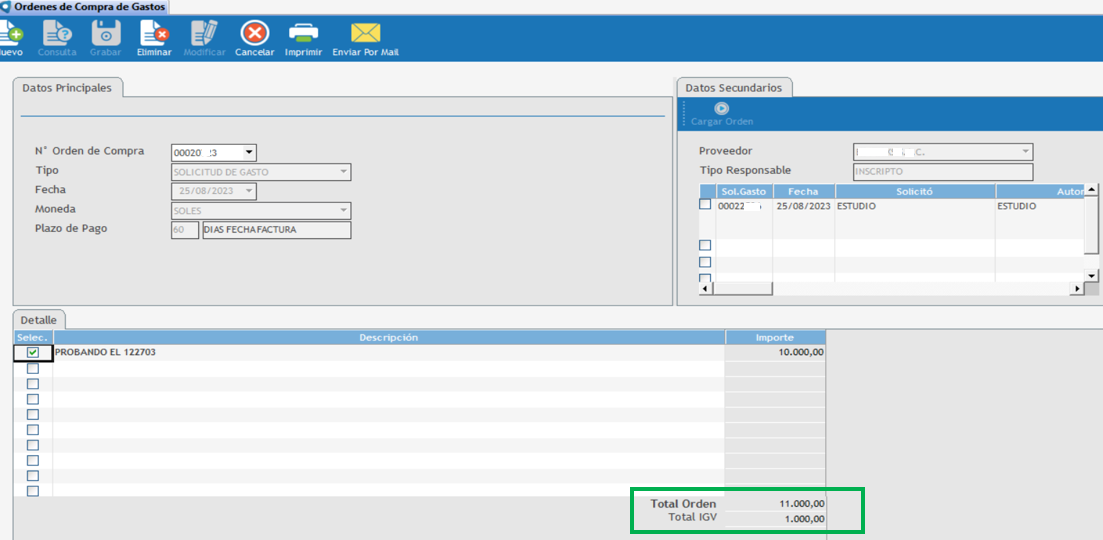
Task: Click the Importe cell 10.000,00
Action: coord(775,353)
